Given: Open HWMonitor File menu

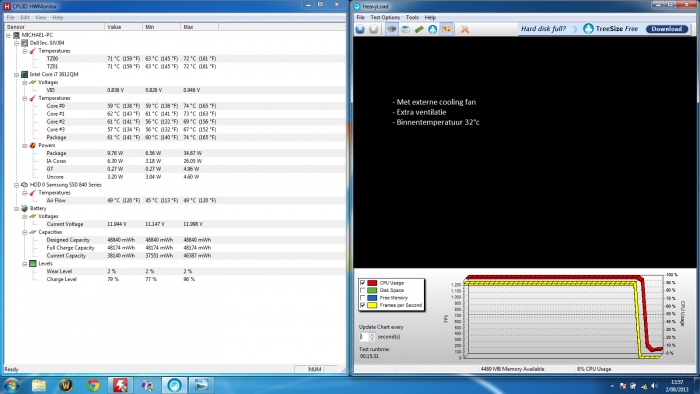Looking at the screenshot, I should [x=11, y=17].
